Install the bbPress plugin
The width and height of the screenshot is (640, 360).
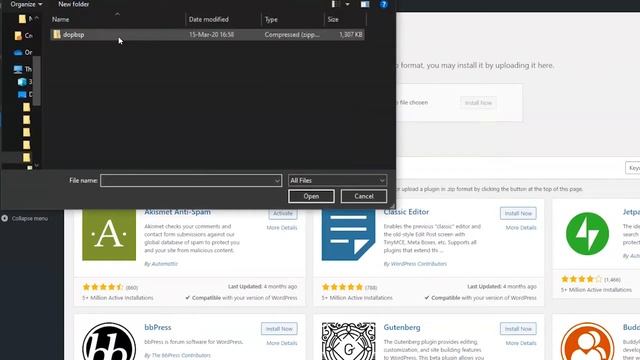point(279,329)
